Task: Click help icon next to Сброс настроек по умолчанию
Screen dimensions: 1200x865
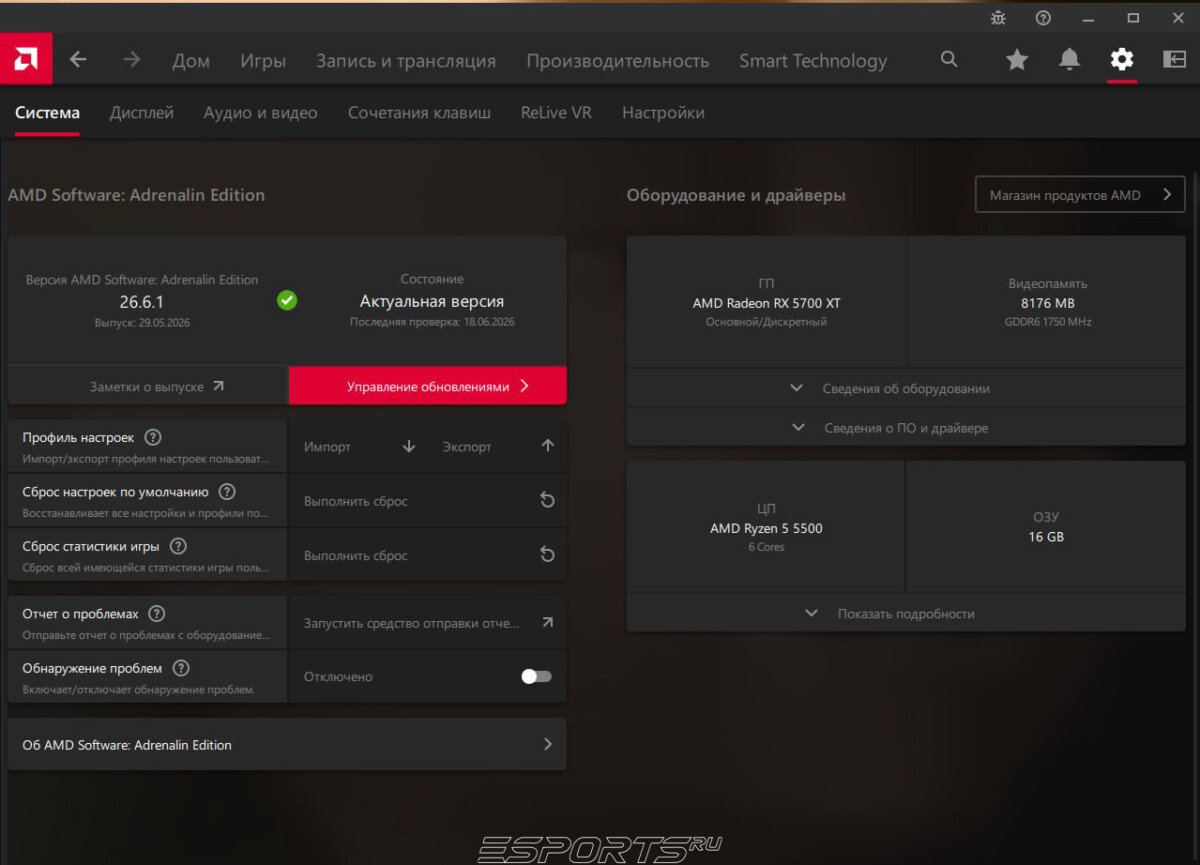Action: point(227,492)
